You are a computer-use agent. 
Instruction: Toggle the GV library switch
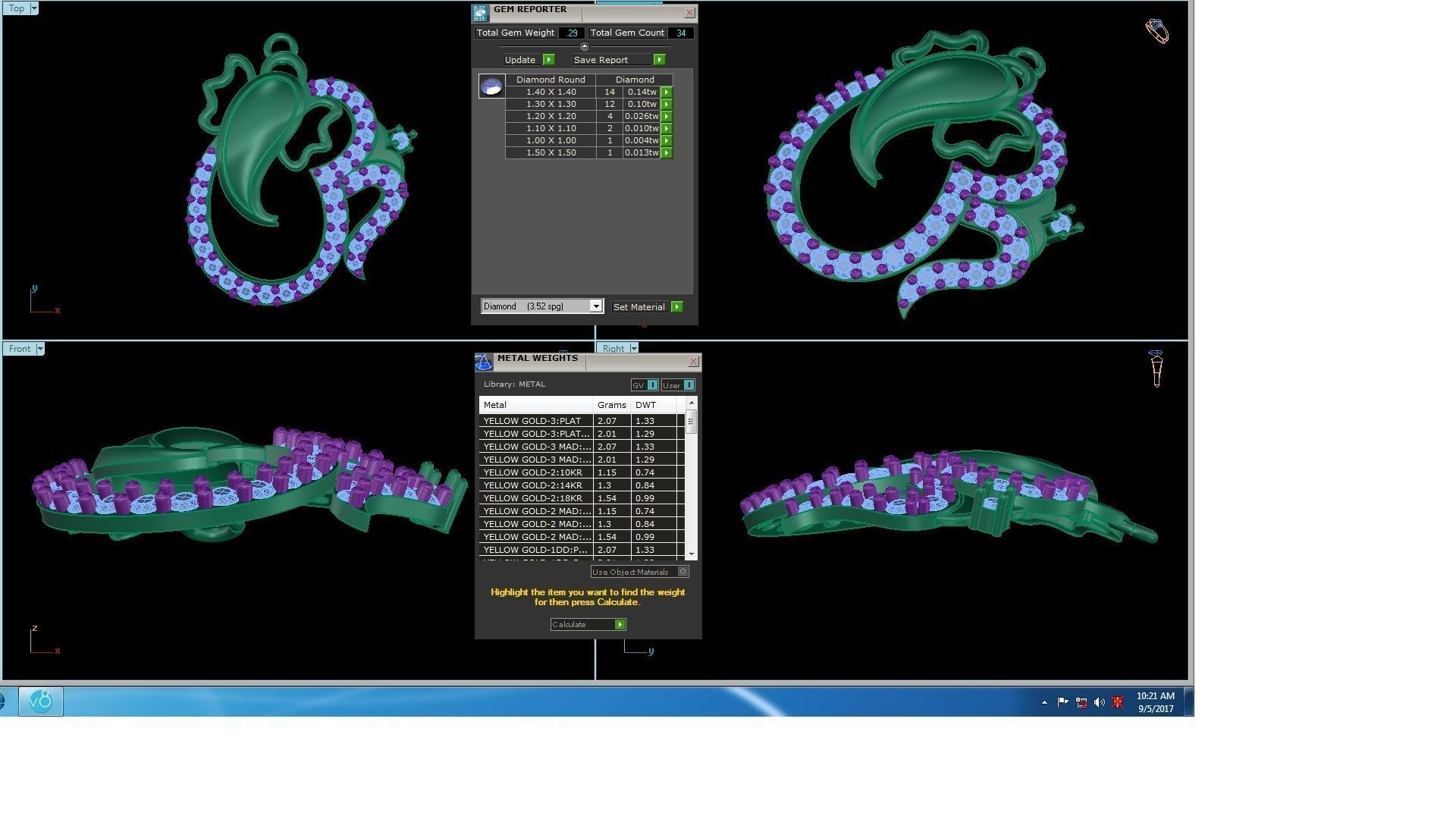[652, 385]
